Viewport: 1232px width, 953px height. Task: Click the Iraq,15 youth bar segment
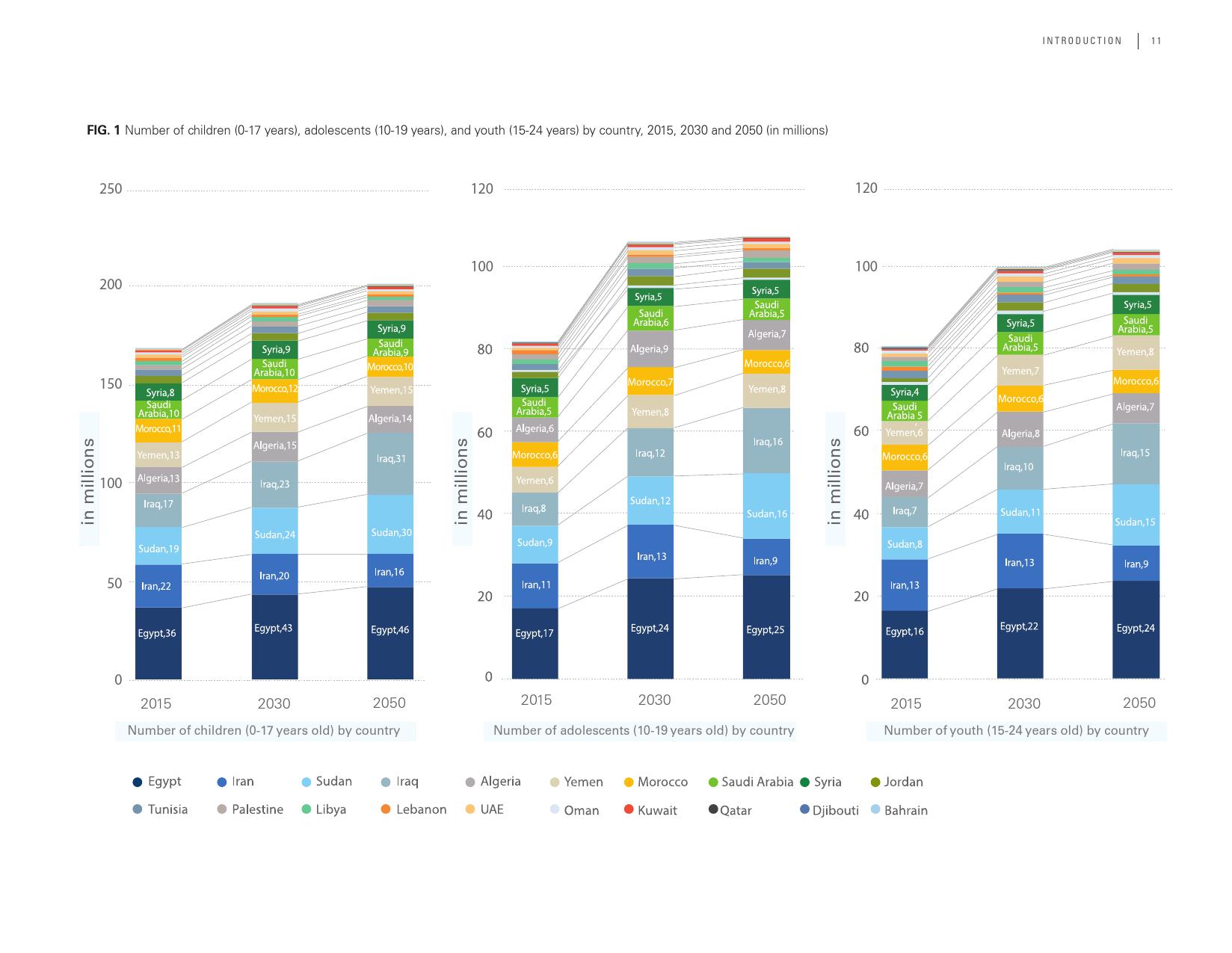click(1136, 454)
